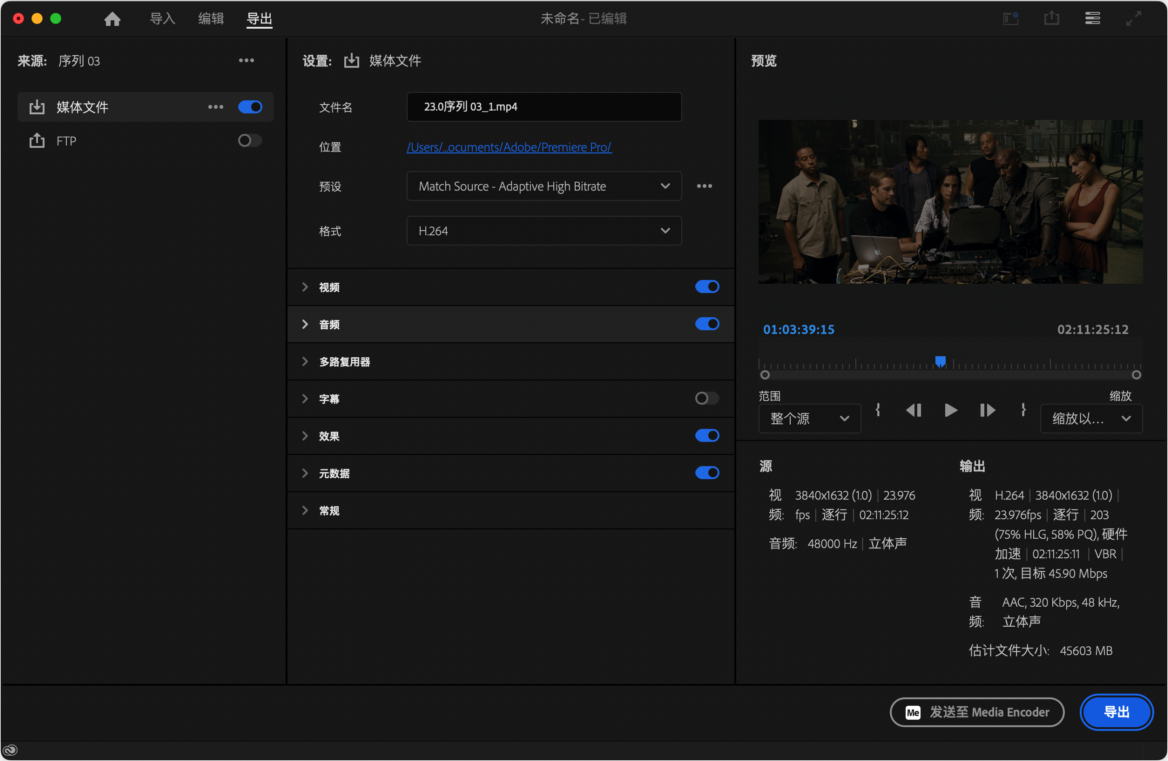Click 发送至 Media Encoder button
Viewport: 1168px width, 761px height.
tap(977, 712)
